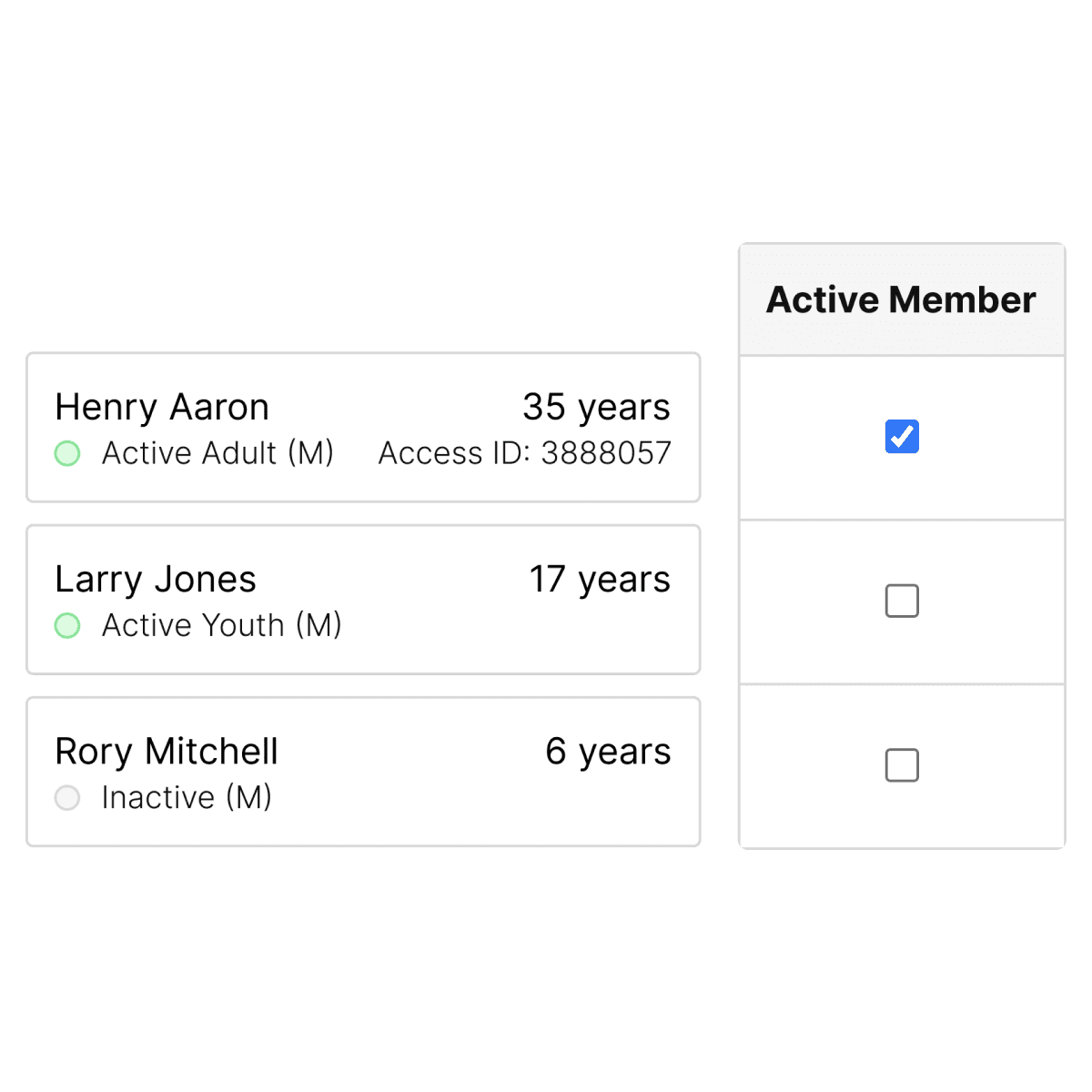Screen dimensions: 1092x1092
Task: Open the Larry Jones member name
Action: click(156, 580)
